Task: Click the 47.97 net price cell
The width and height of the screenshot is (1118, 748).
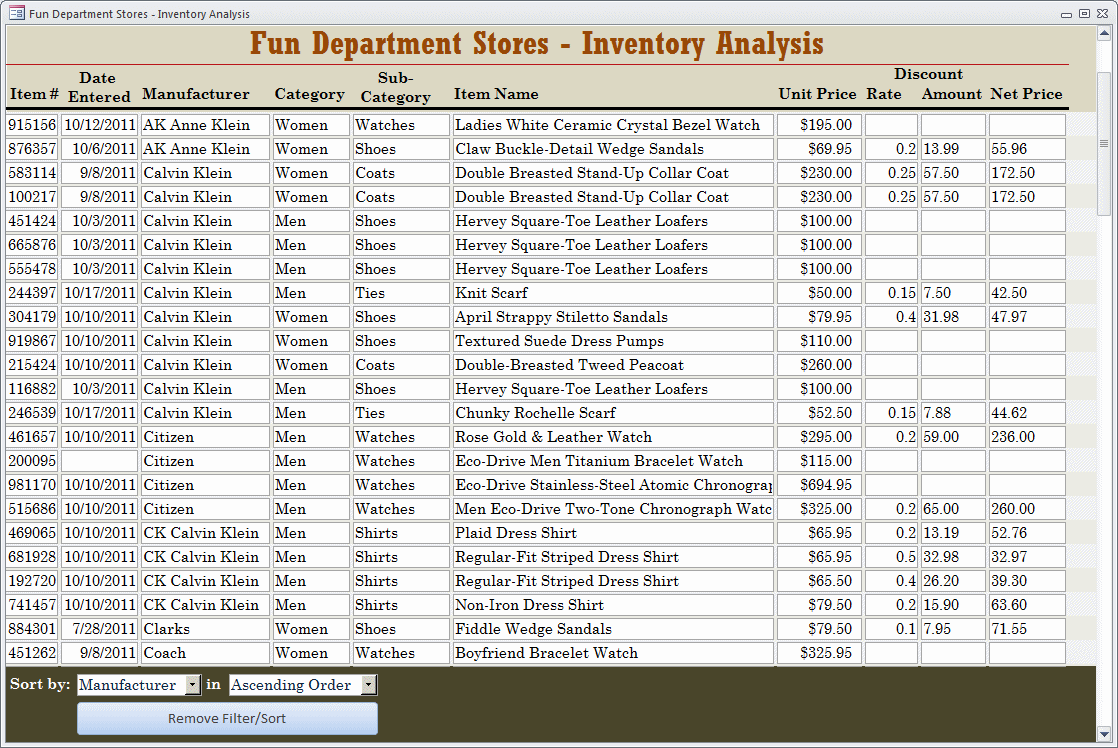Action: pyautogui.click(x=1027, y=317)
